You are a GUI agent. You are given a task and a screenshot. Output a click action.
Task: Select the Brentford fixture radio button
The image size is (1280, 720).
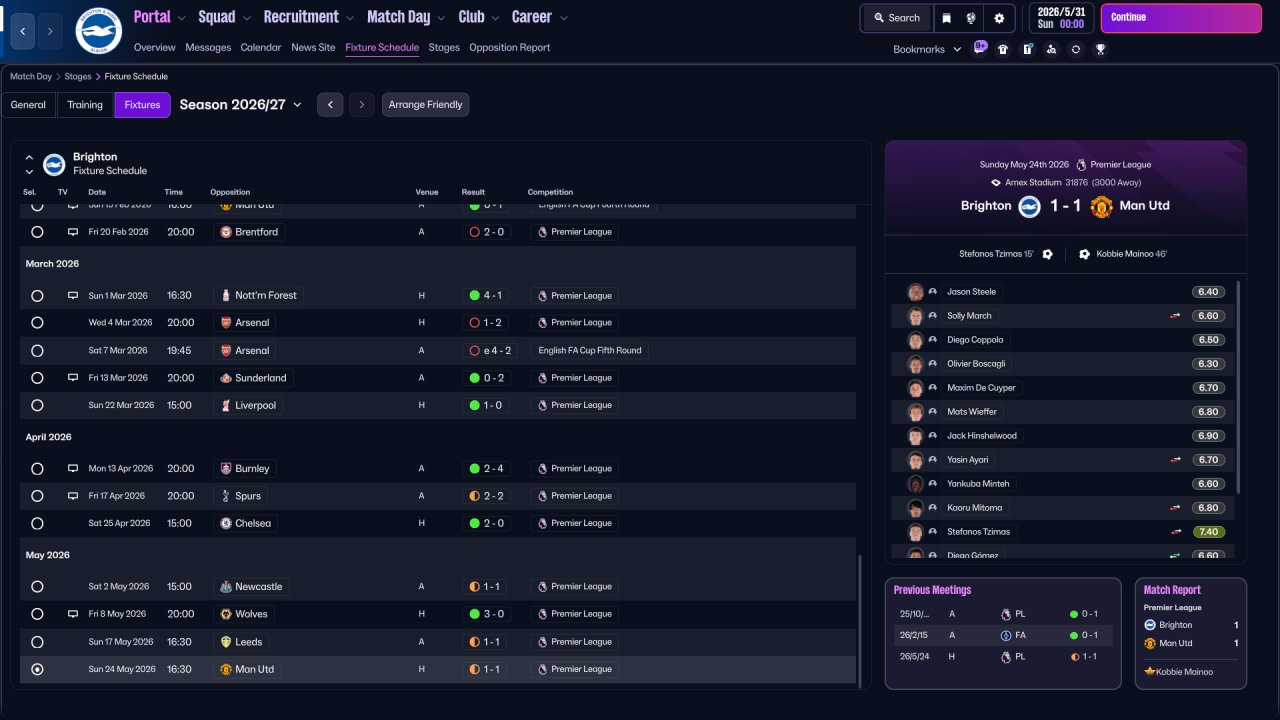point(37,232)
